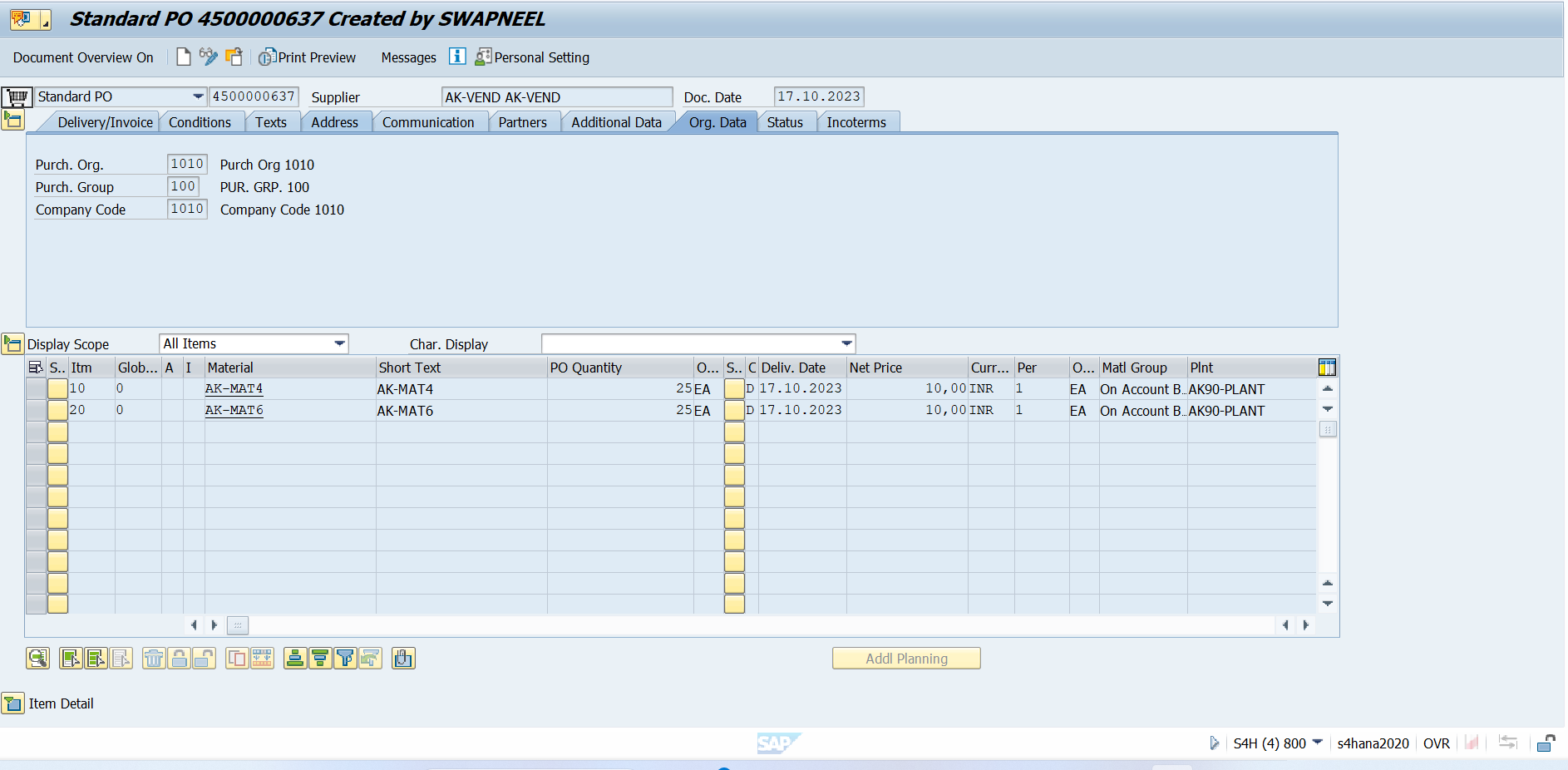The width and height of the screenshot is (1568, 770).
Task: Click the sort ascending icon below item table
Action: pyautogui.click(x=294, y=659)
